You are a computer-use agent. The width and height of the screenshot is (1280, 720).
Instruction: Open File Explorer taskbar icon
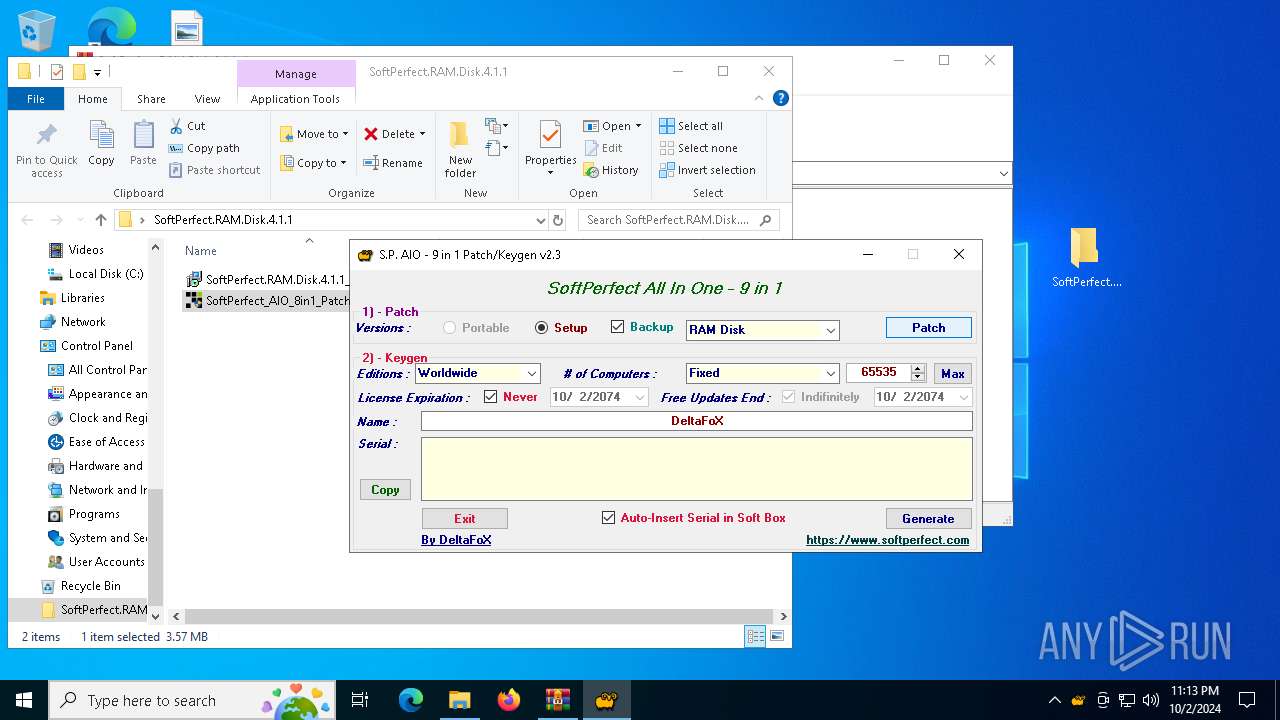[460, 700]
